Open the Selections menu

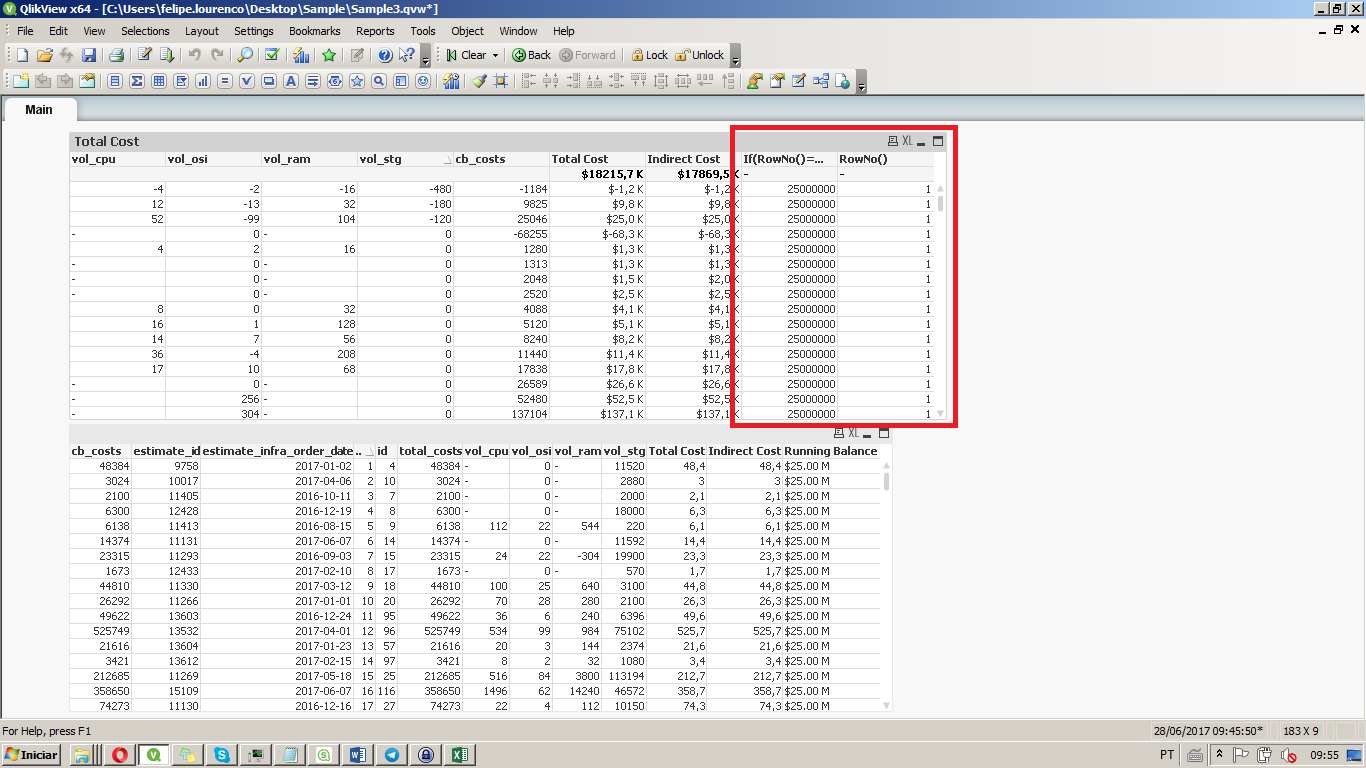145,31
